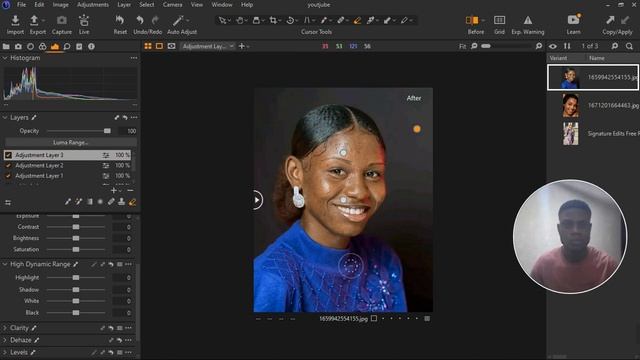640x360 pixels.
Task: Toggle Before/After comparison
Action: coord(472,20)
